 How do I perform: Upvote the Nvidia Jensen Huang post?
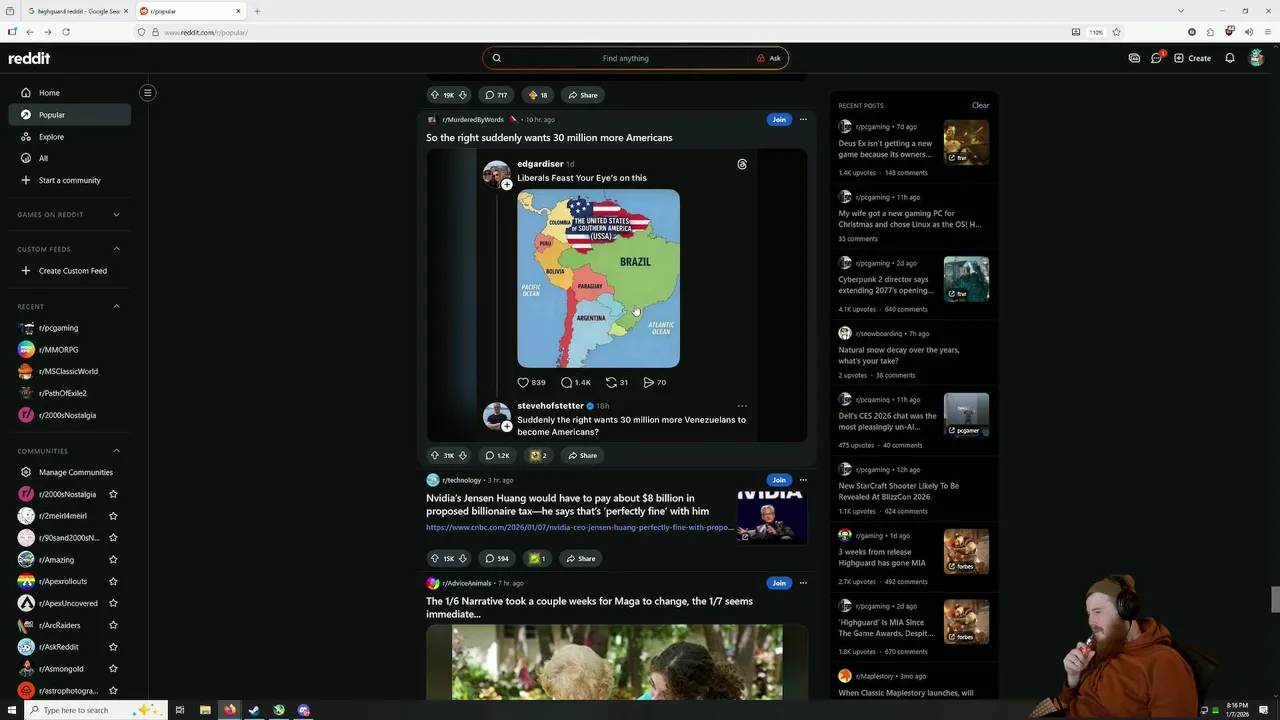(435, 558)
